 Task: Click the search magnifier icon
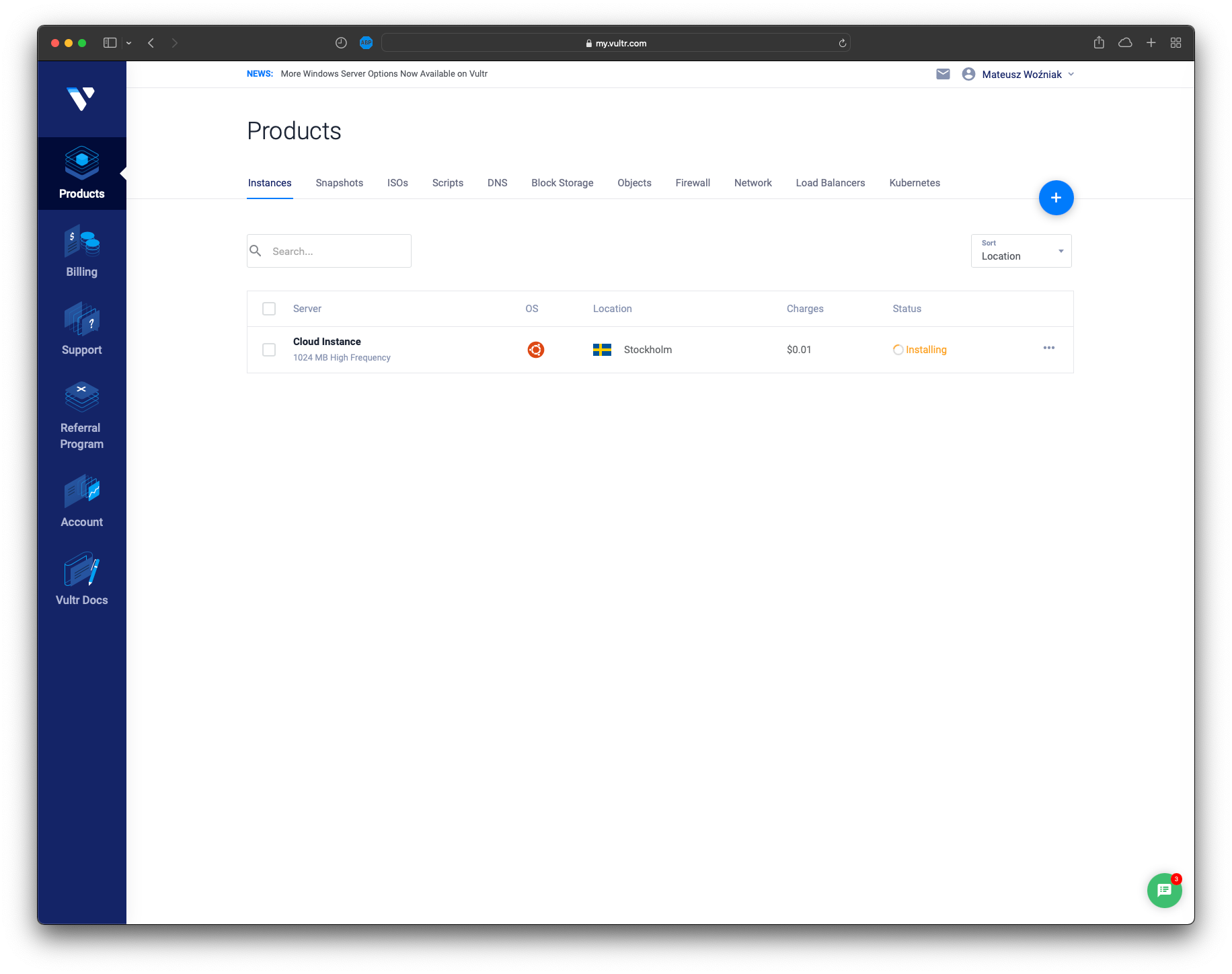tap(256, 251)
